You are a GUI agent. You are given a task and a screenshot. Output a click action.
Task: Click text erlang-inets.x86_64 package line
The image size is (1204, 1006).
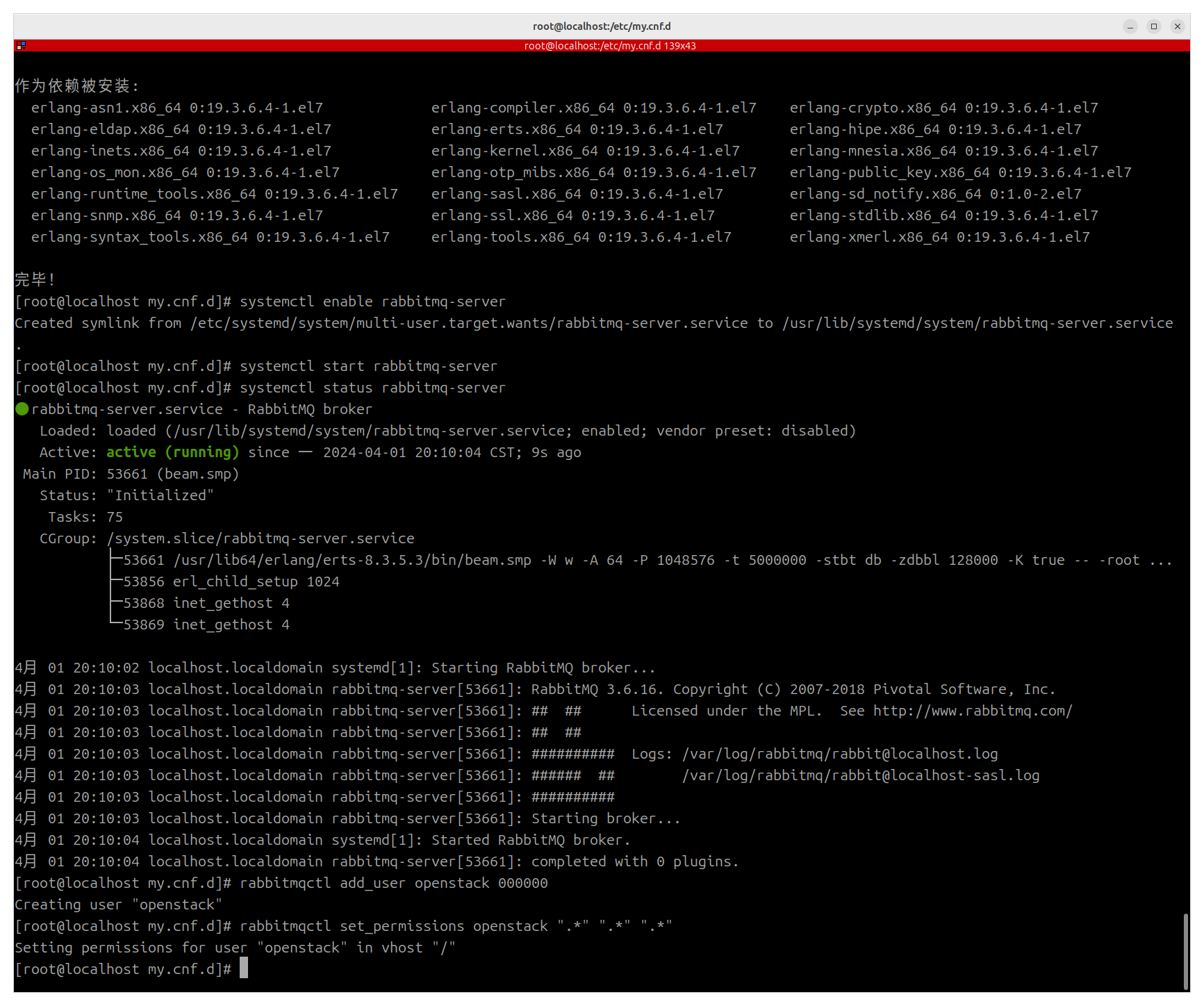click(181, 151)
